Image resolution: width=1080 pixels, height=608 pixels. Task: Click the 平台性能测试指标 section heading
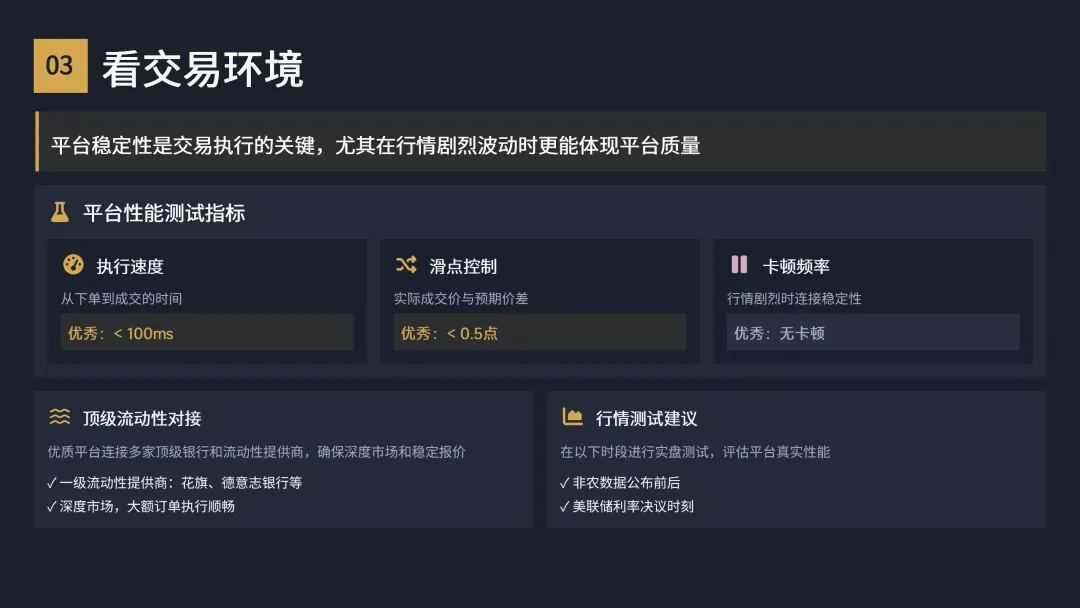(164, 213)
